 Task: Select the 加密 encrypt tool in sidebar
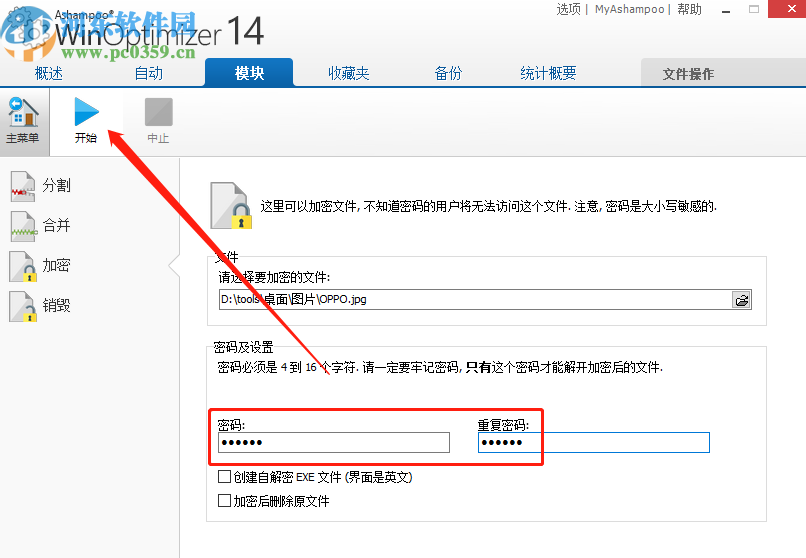41,266
